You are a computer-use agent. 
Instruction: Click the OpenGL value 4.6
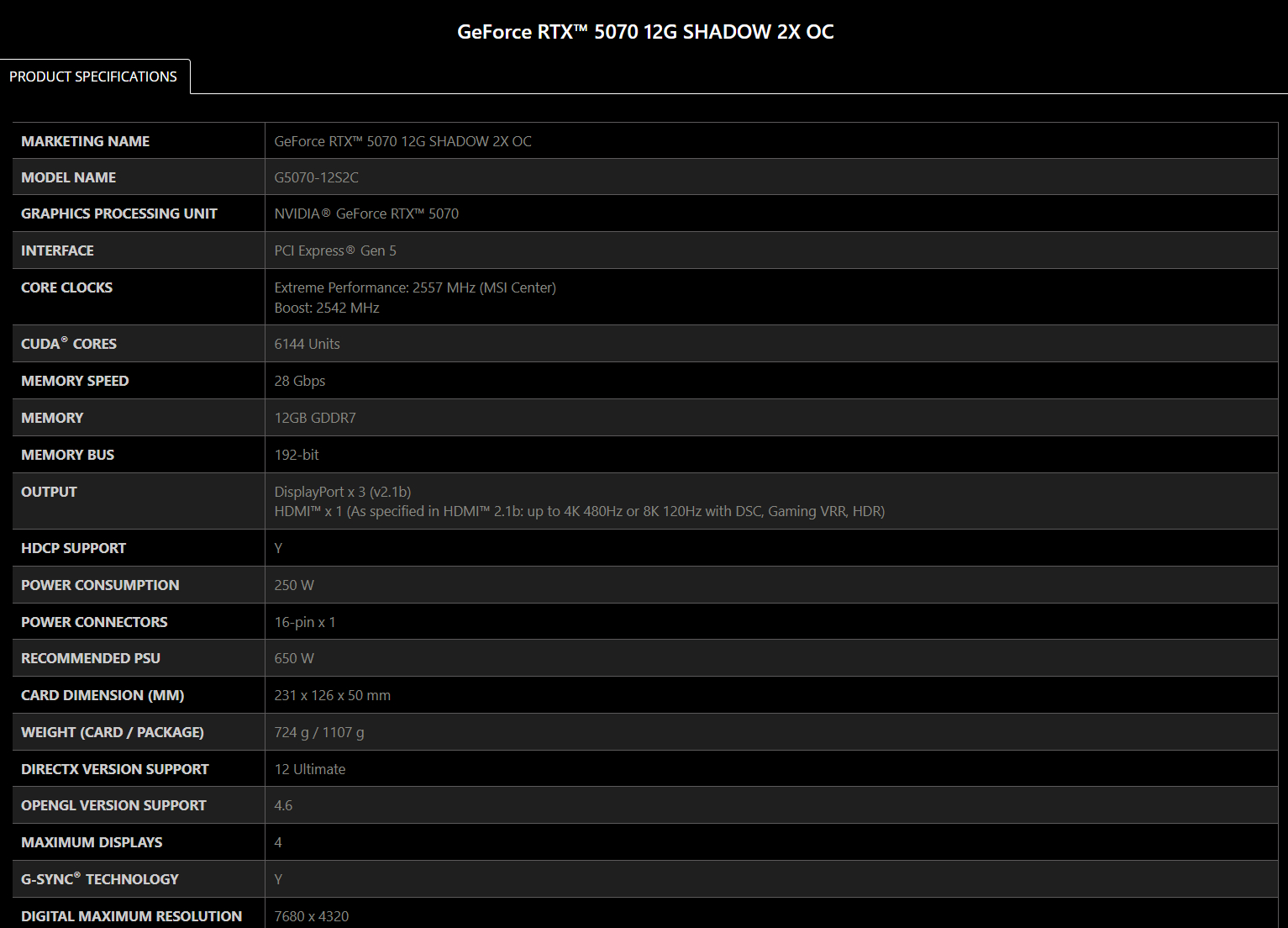283,805
